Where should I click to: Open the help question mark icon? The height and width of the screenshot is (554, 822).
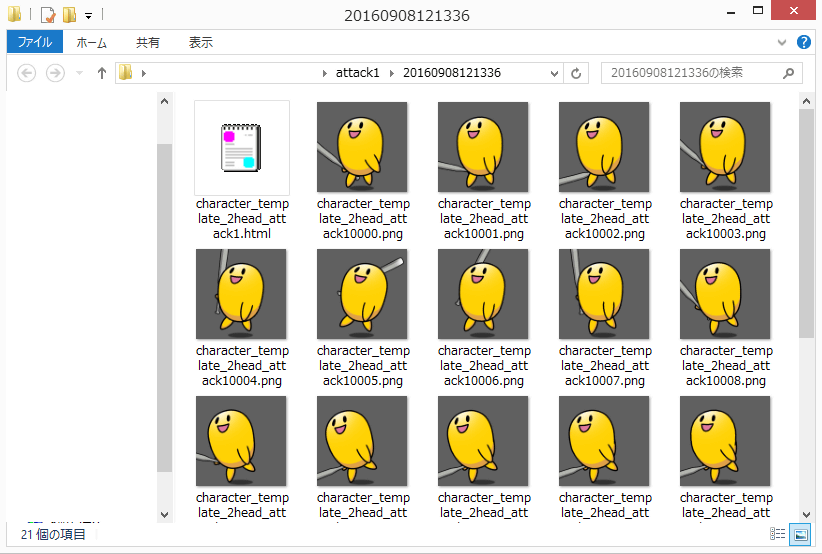click(804, 42)
